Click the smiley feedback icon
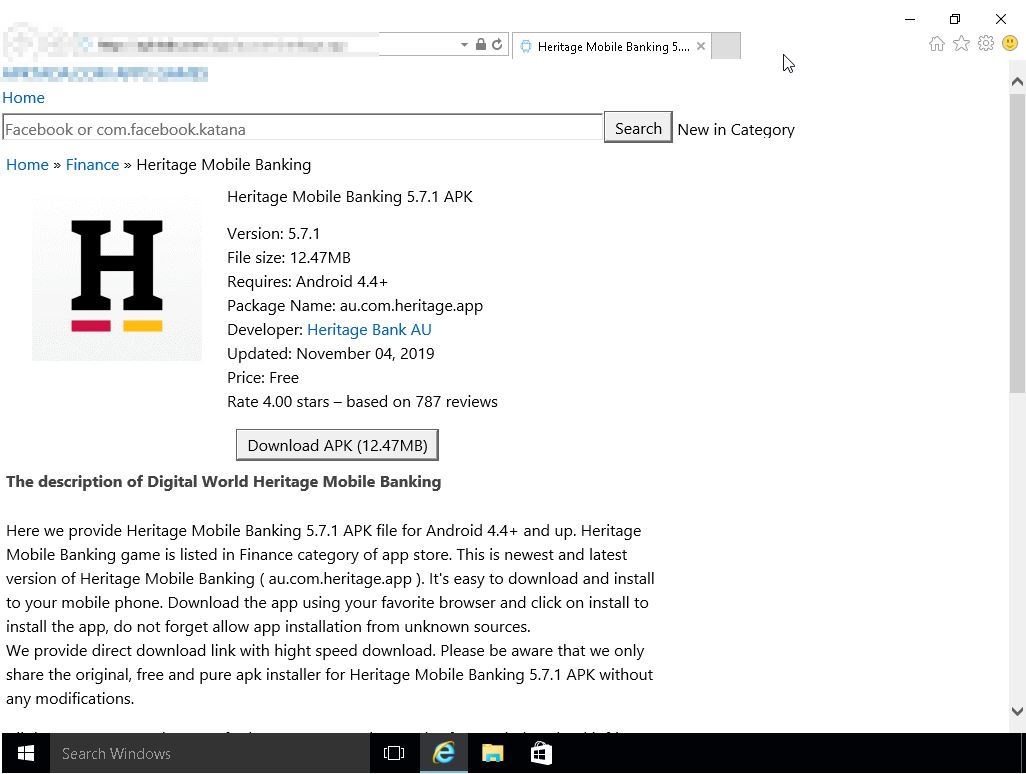The height and width of the screenshot is (774, 1026). [x=1010, y=44]
